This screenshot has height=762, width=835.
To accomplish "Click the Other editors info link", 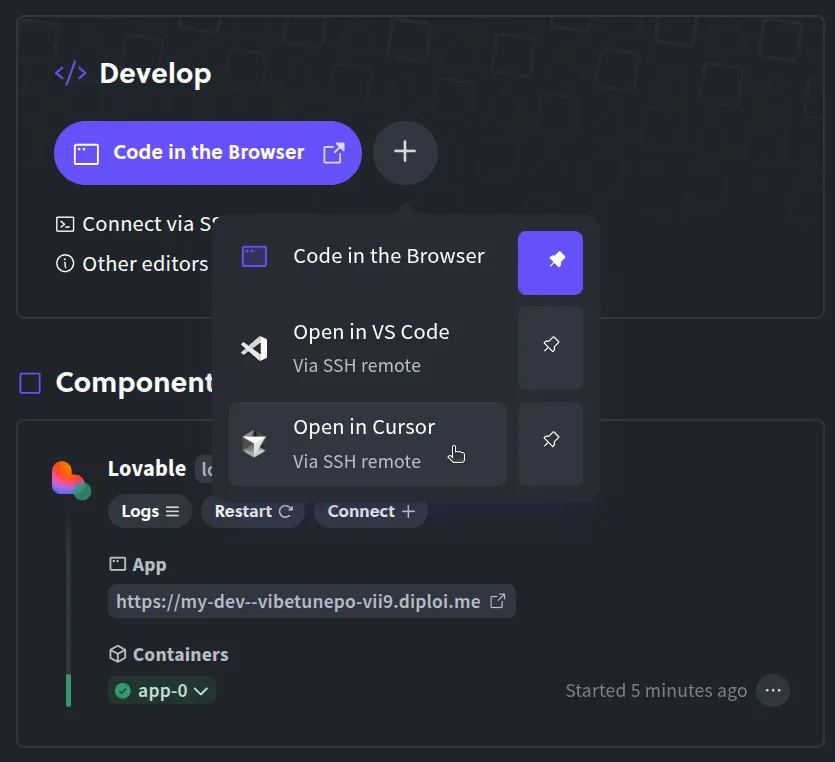I will pyautogui.click(x=133, y=264).
